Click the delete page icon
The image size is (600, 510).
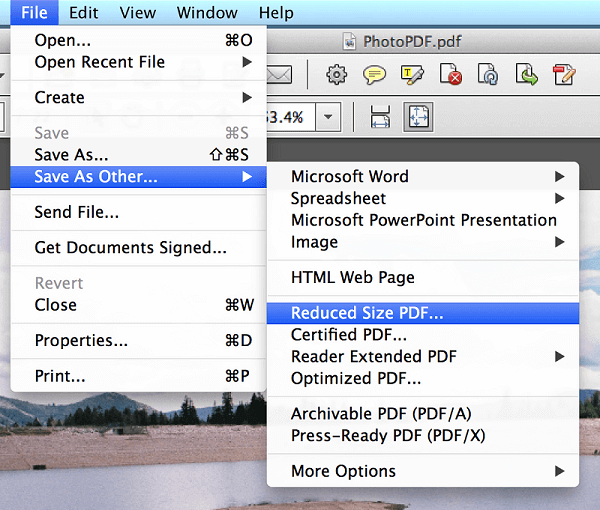pos(452,74)
